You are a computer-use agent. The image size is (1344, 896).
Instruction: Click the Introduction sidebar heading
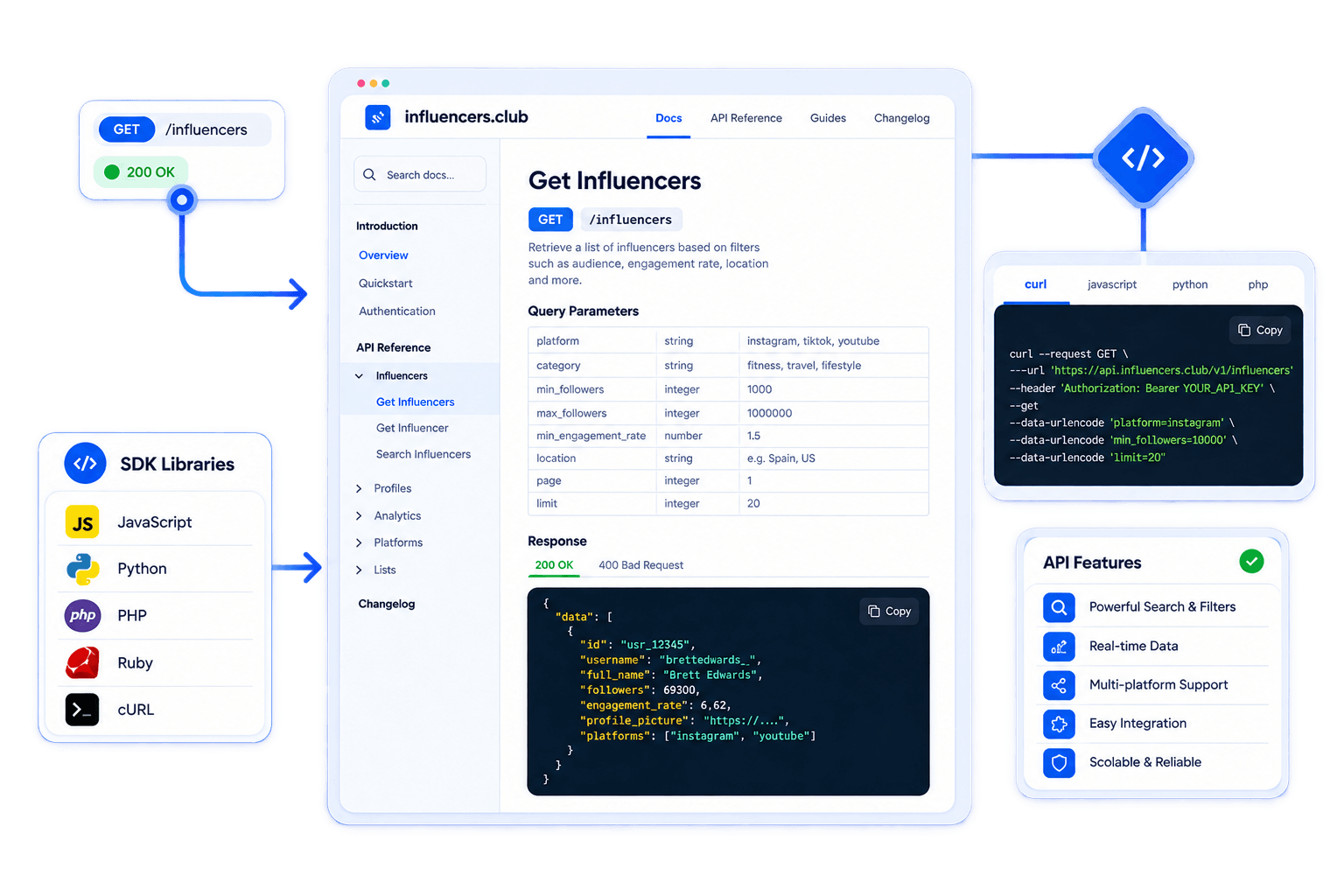point(387,226)
